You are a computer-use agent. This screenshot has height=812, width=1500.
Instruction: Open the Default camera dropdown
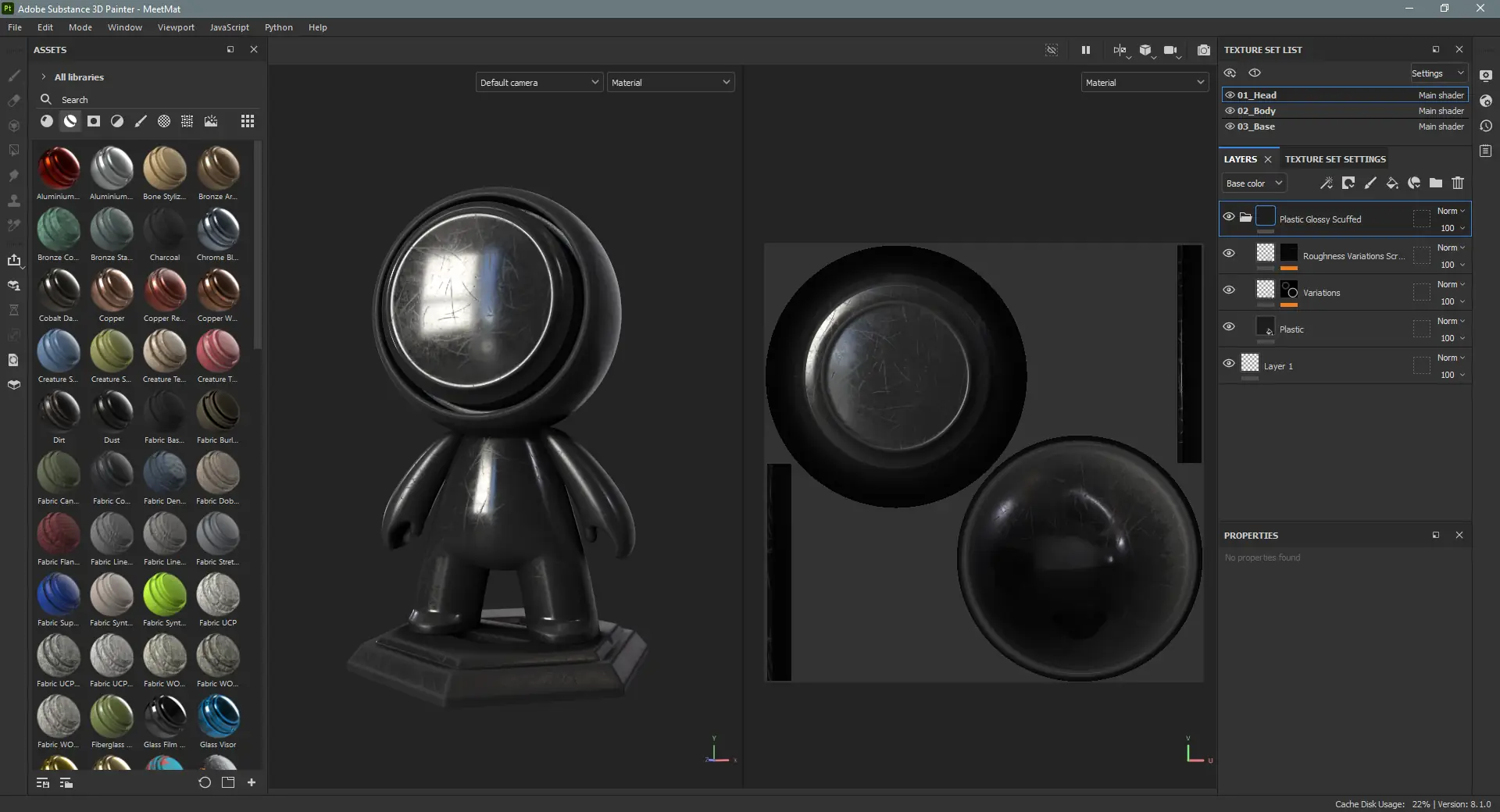pos(539,82)
